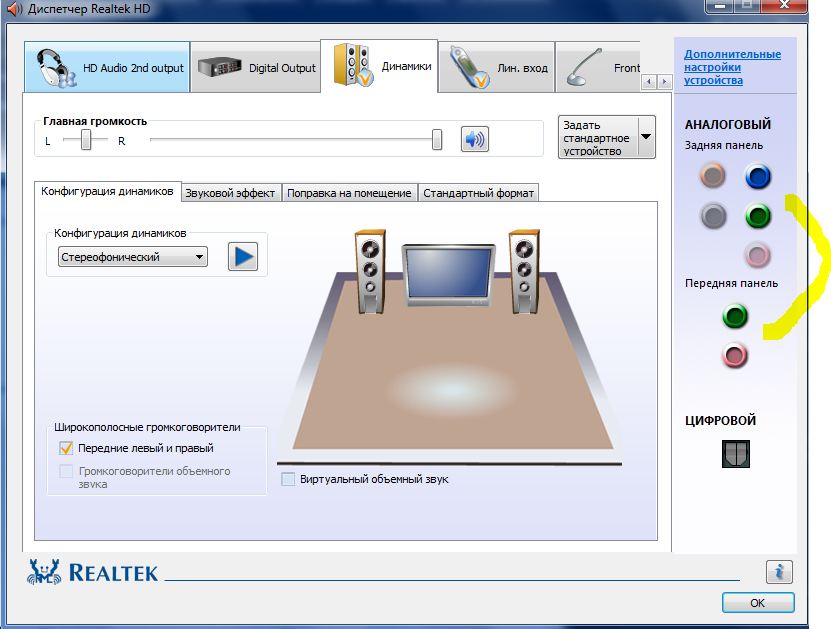The width and height of the screenshot is (831, 629).
Task: Start the speaker test with the play button
Action: (x=244, y=255)
